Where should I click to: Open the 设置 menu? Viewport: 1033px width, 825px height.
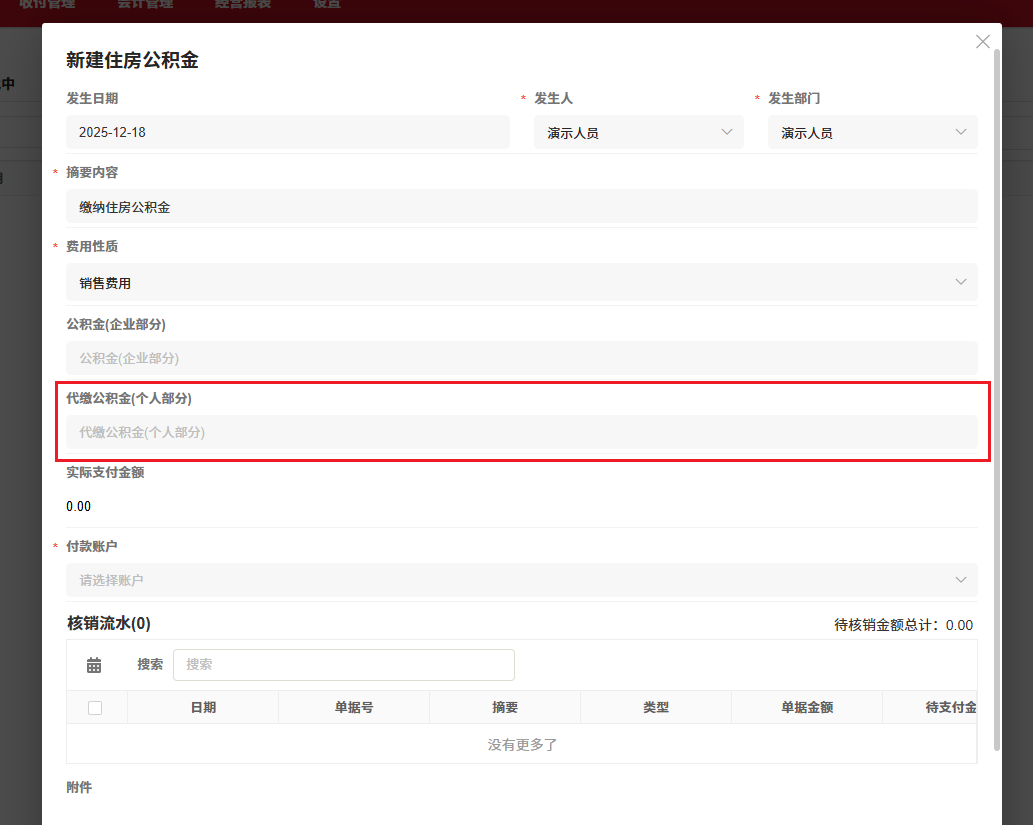326,5
